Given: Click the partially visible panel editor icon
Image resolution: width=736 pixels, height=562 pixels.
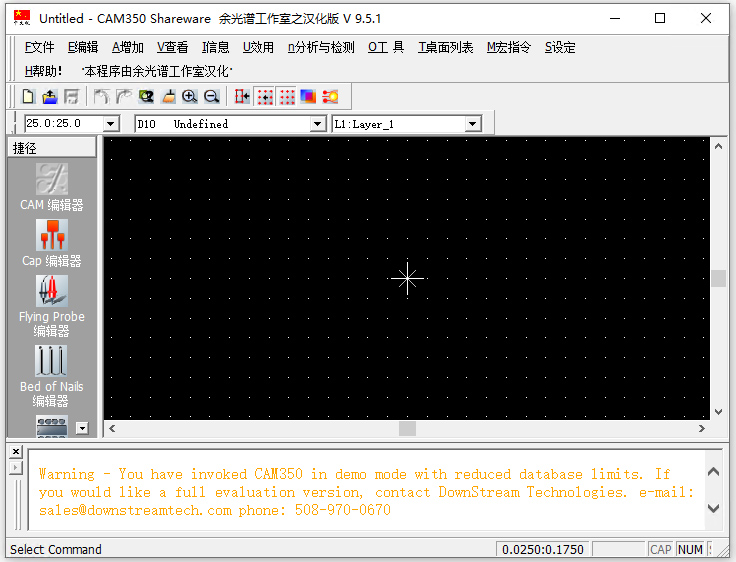Looking at the screenshot, I should pos(52,426).
